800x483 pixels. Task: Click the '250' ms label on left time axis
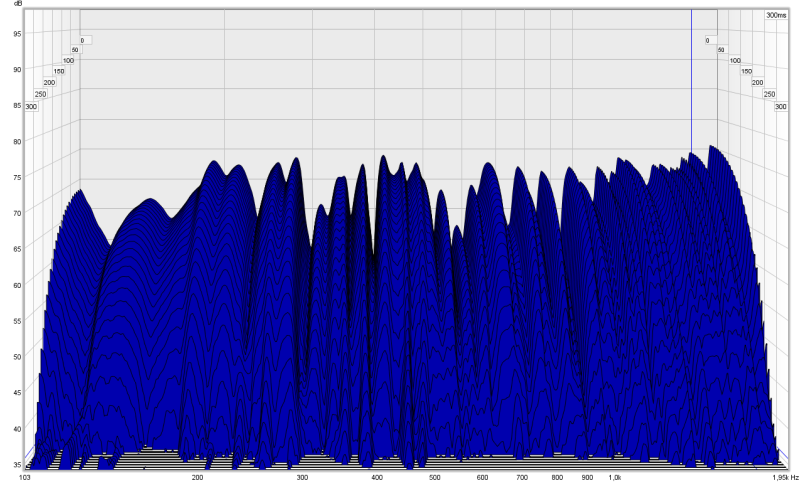(40, 94)
